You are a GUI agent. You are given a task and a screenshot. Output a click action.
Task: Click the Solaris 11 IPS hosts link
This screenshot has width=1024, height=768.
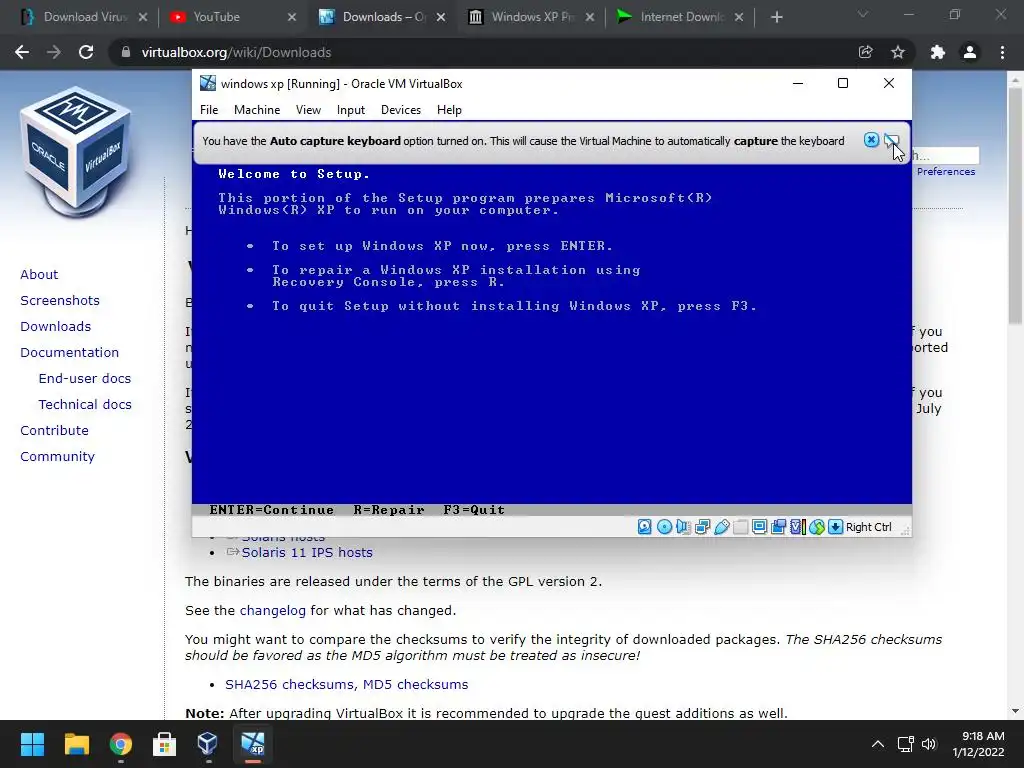coord(307,552)
